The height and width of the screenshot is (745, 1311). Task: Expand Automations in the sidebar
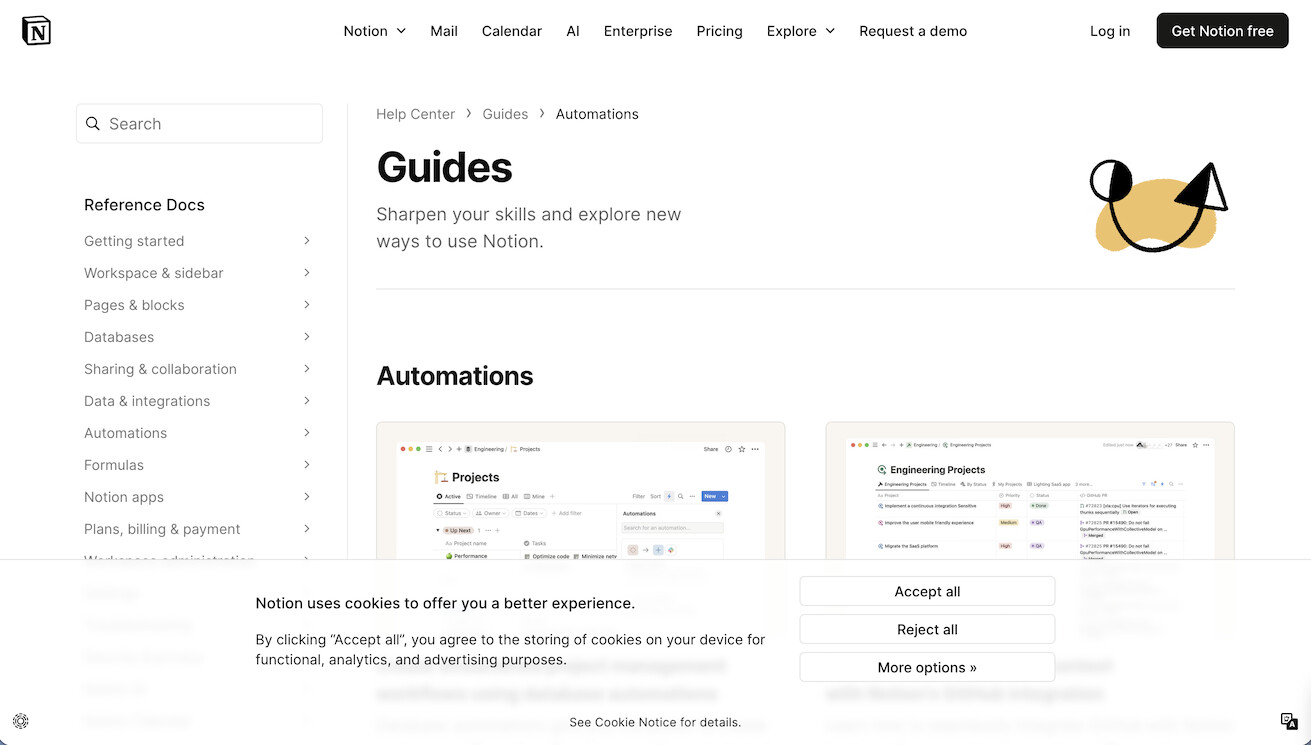pos(125,433)
